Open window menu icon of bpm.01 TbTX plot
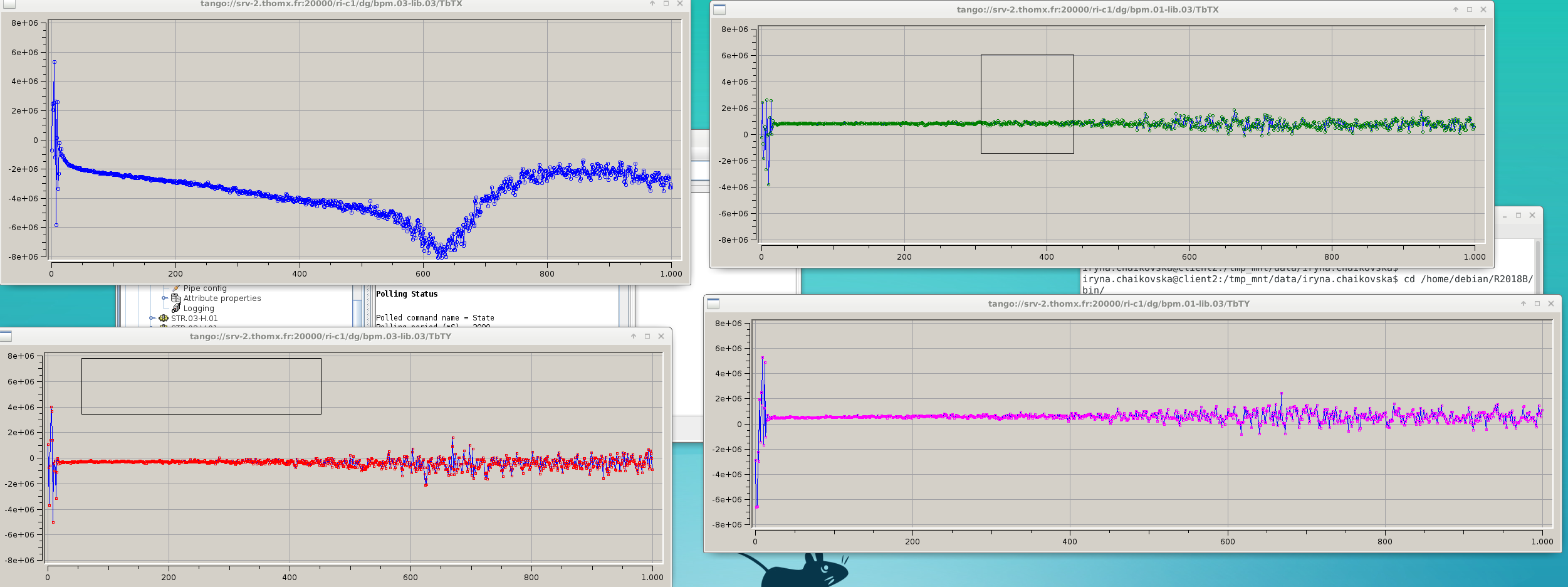The height and width of the screenshot is (587, 1568). (719, 9)
